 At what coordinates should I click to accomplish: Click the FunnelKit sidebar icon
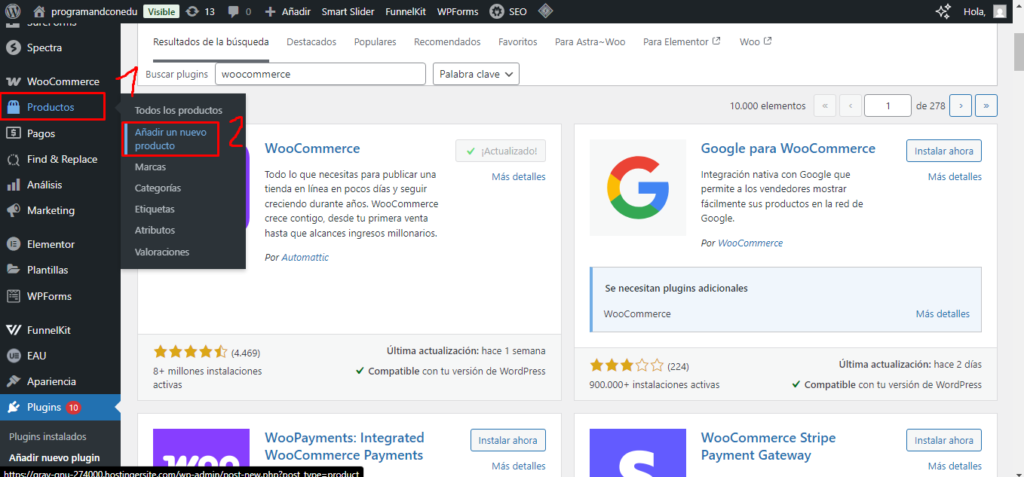pos(12,330)
